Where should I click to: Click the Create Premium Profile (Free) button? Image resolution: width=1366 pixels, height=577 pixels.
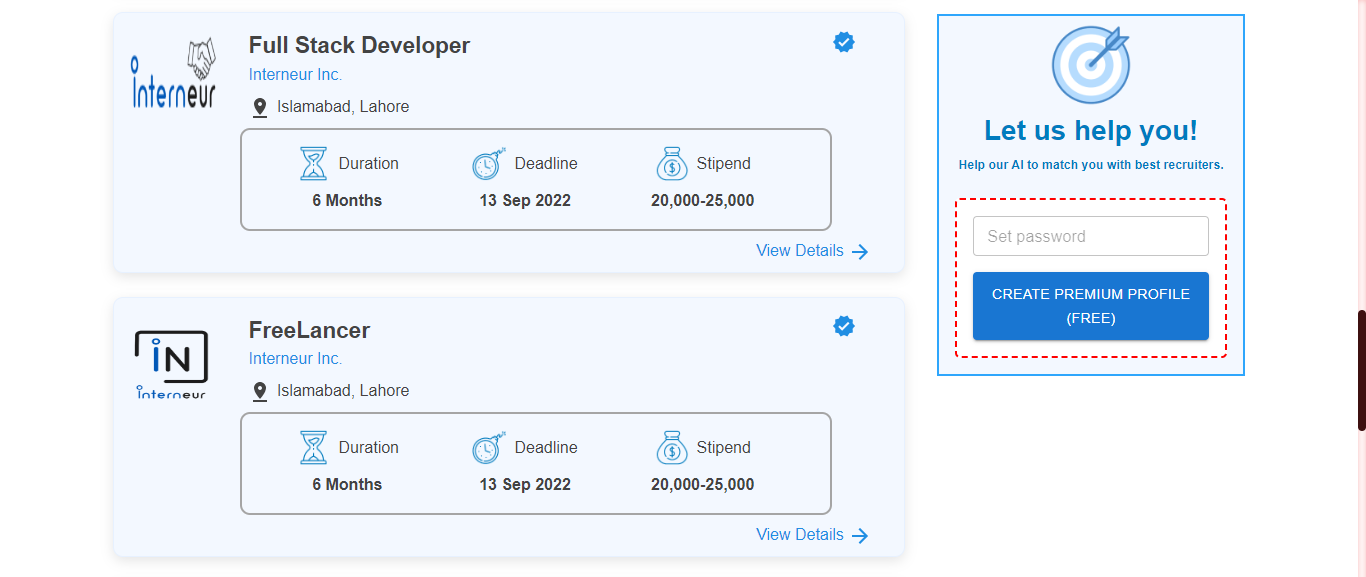(1091, 306)
